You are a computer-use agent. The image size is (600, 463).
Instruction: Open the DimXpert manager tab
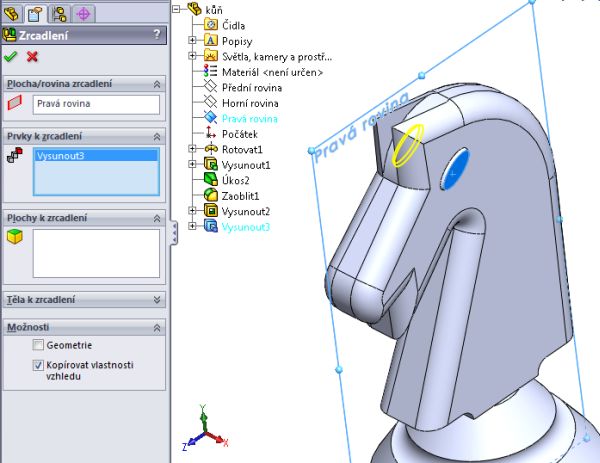(x=83, y=12)
